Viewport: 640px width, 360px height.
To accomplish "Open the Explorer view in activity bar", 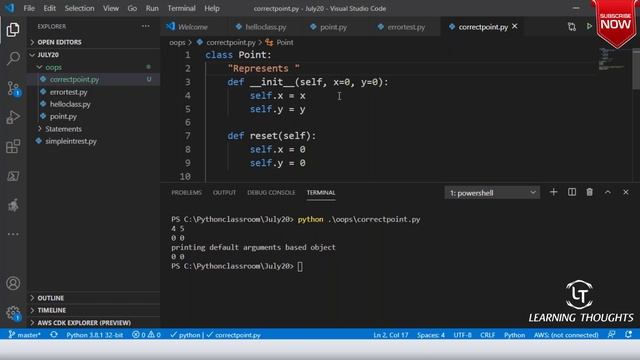I will [x=13, y=30].
